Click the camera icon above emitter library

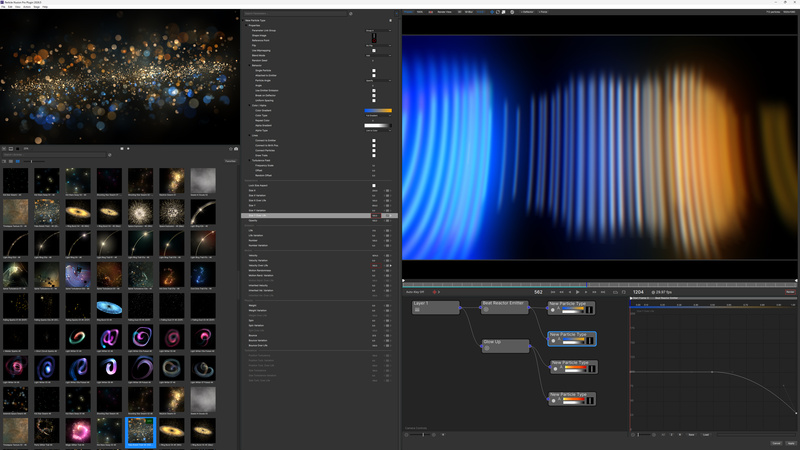point(236,149)
